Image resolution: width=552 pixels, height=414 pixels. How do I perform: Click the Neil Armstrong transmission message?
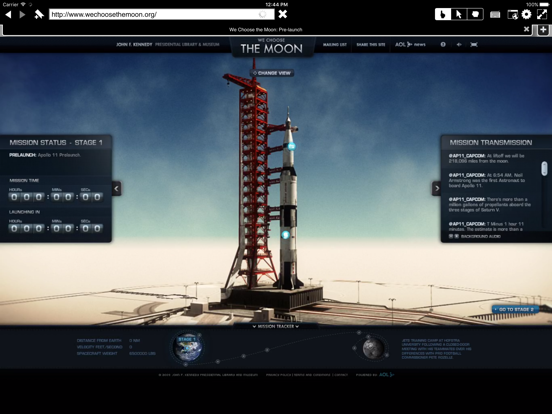pos(487,180)
